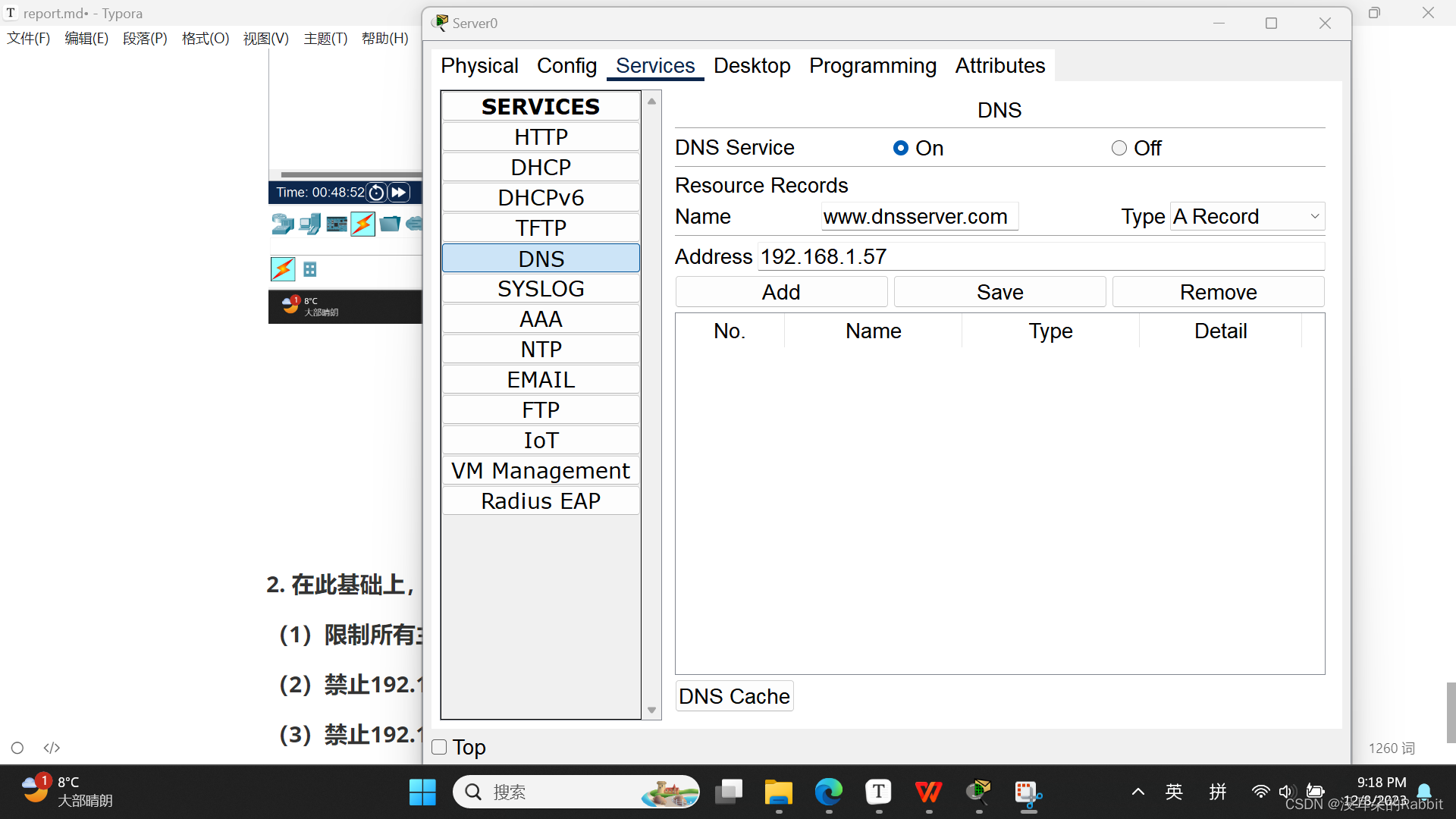Click the SYSLOG service icon in sidebar

540,288
